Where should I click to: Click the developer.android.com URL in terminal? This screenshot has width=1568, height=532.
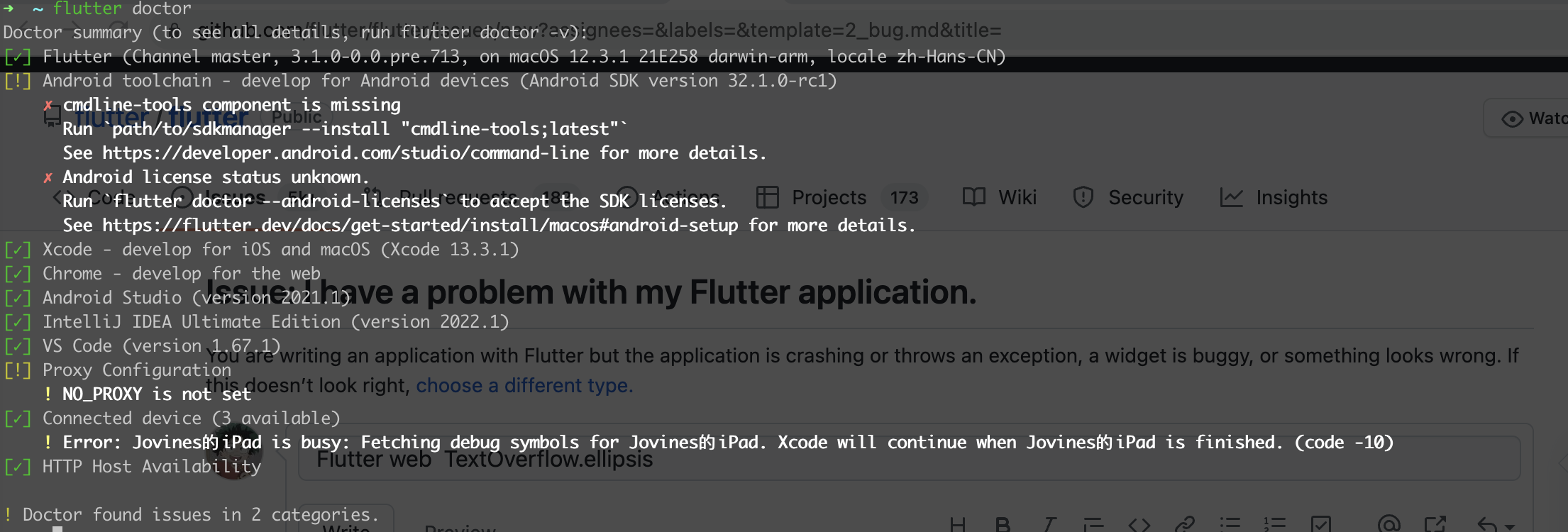click(x=346, y=153)
